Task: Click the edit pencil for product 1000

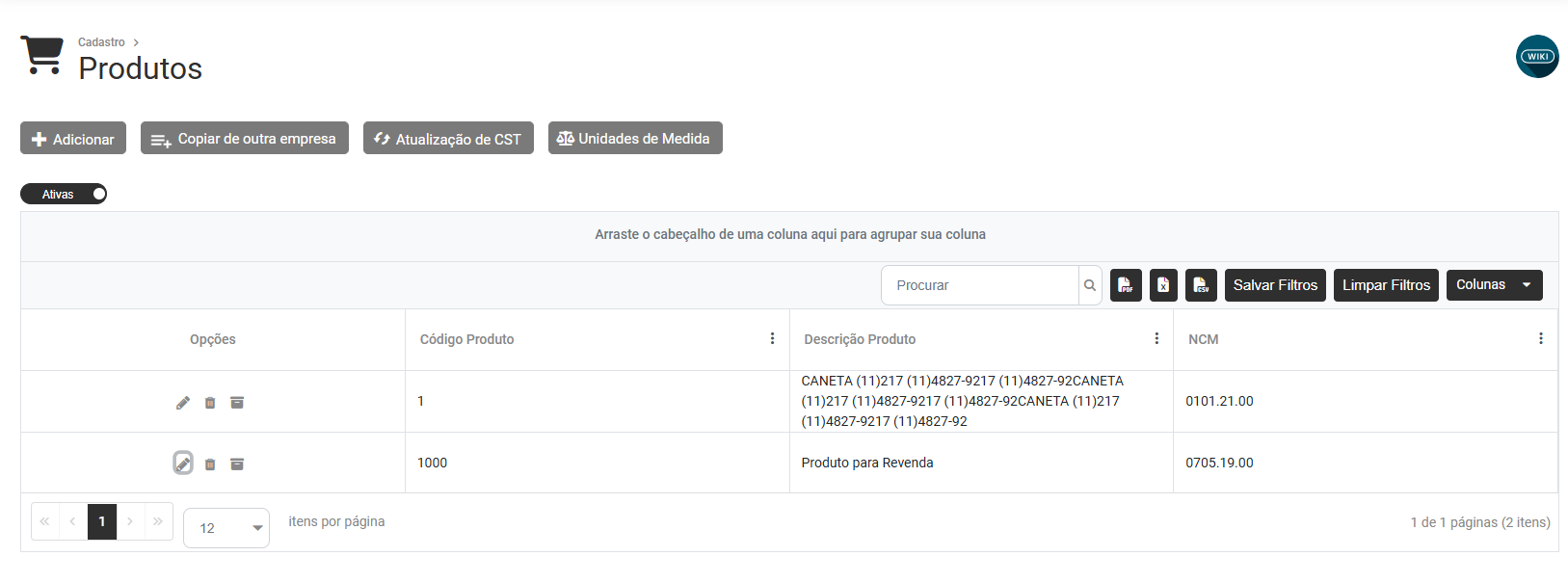Action: (x=183, y=464)
